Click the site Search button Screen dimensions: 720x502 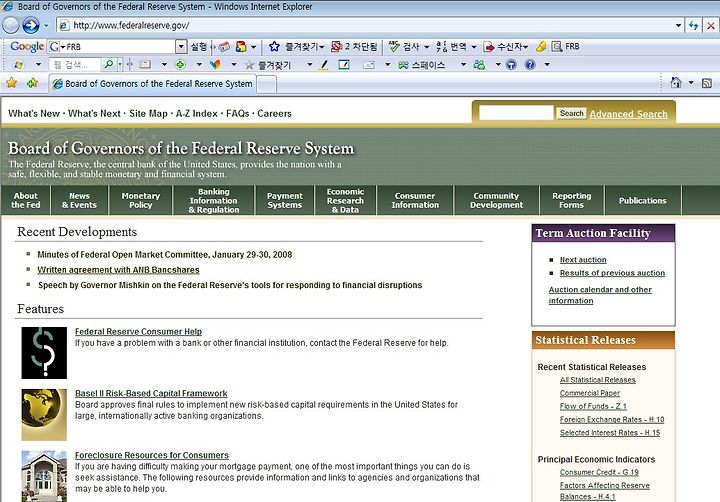pos(572,113)
